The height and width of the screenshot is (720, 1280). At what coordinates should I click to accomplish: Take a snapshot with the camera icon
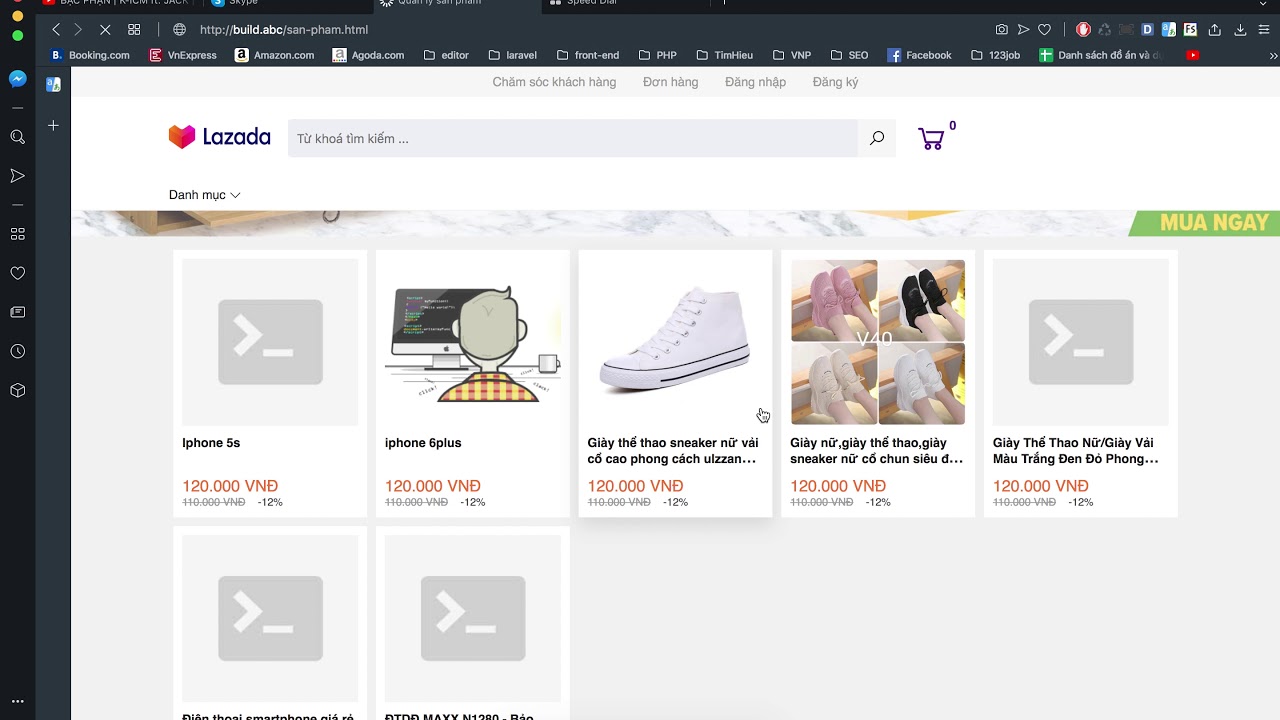[x=1002, y=30]
